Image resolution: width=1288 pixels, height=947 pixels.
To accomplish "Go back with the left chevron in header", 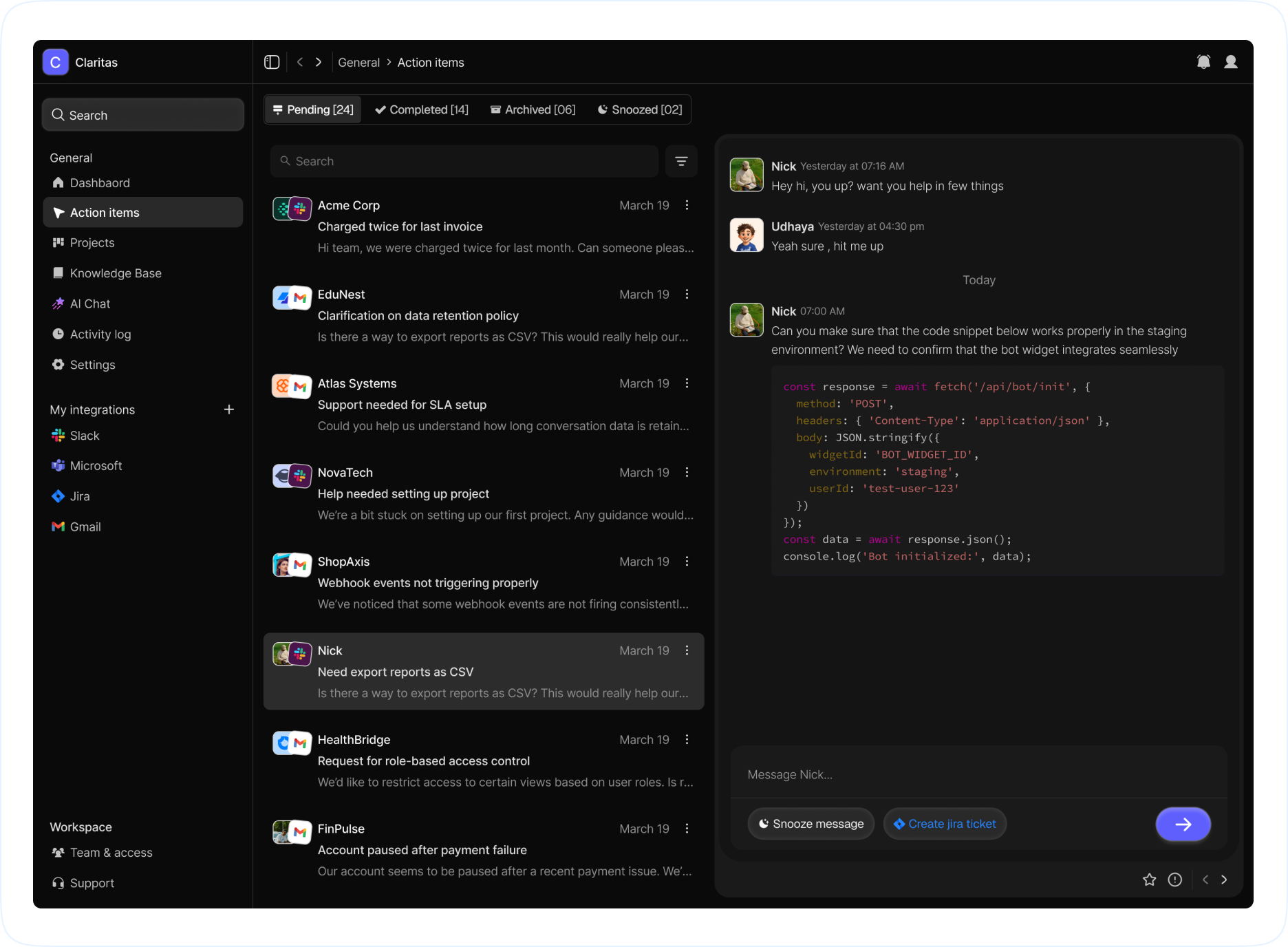I will [x=300, y=62].
